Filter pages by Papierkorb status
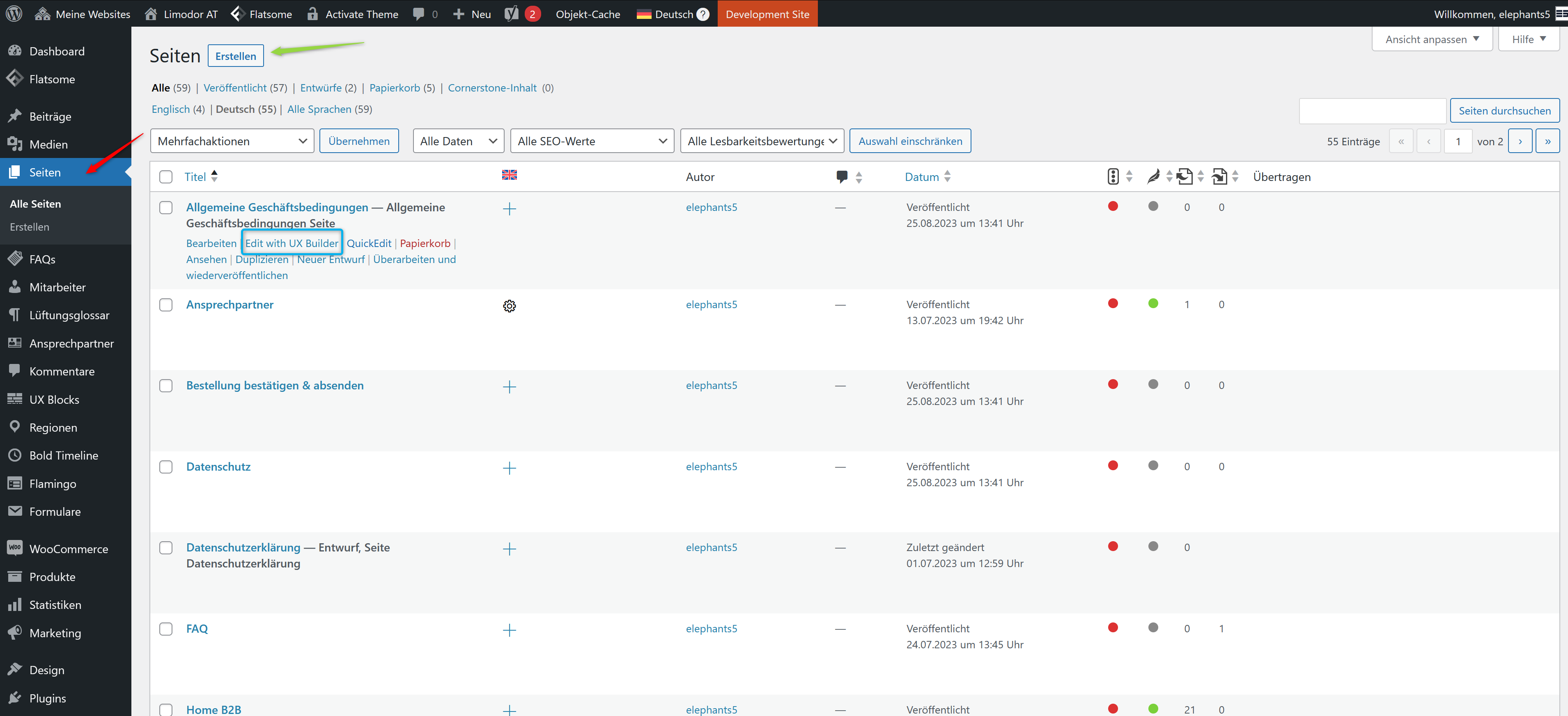This screenshot has width=1568, height=716. pos(395,87)
